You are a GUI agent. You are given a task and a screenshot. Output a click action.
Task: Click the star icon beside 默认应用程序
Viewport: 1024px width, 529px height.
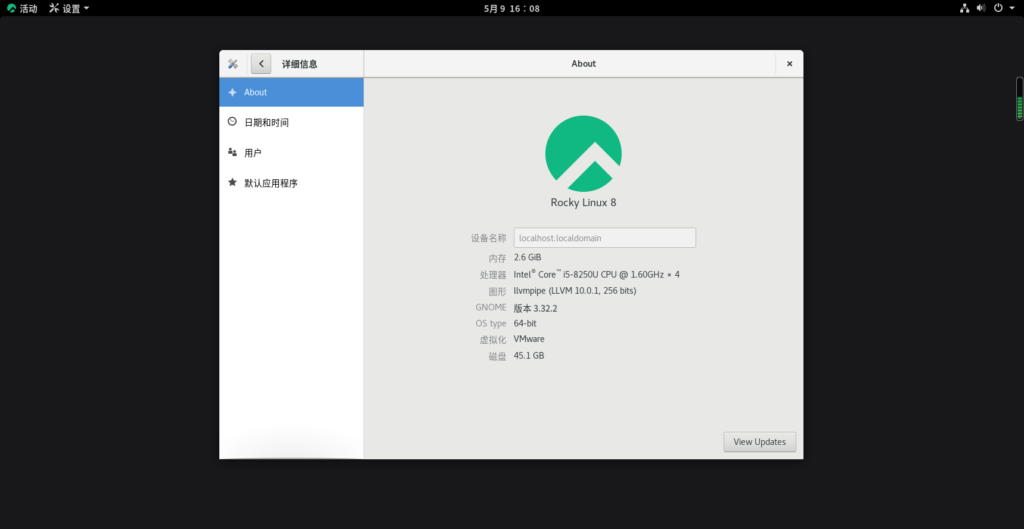[x=232, y=182]
